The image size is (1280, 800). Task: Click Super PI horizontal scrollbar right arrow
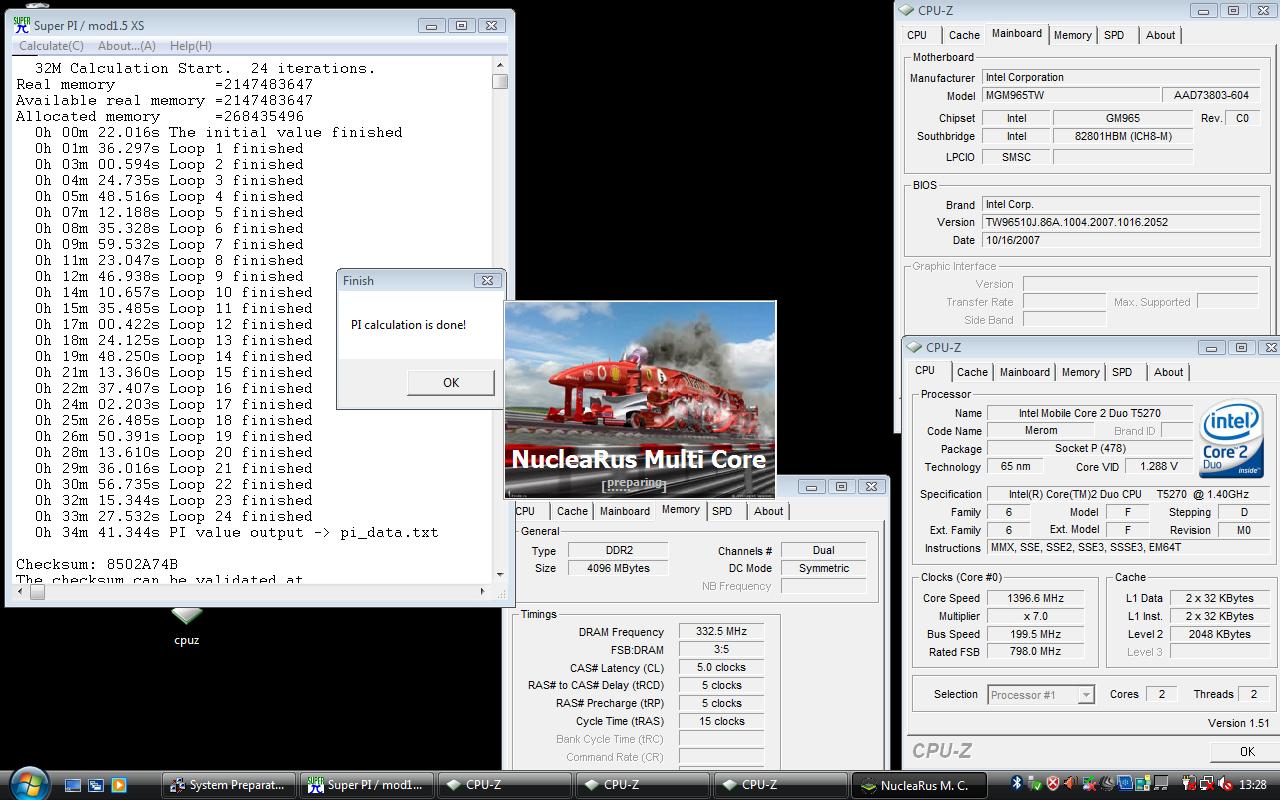485,592
